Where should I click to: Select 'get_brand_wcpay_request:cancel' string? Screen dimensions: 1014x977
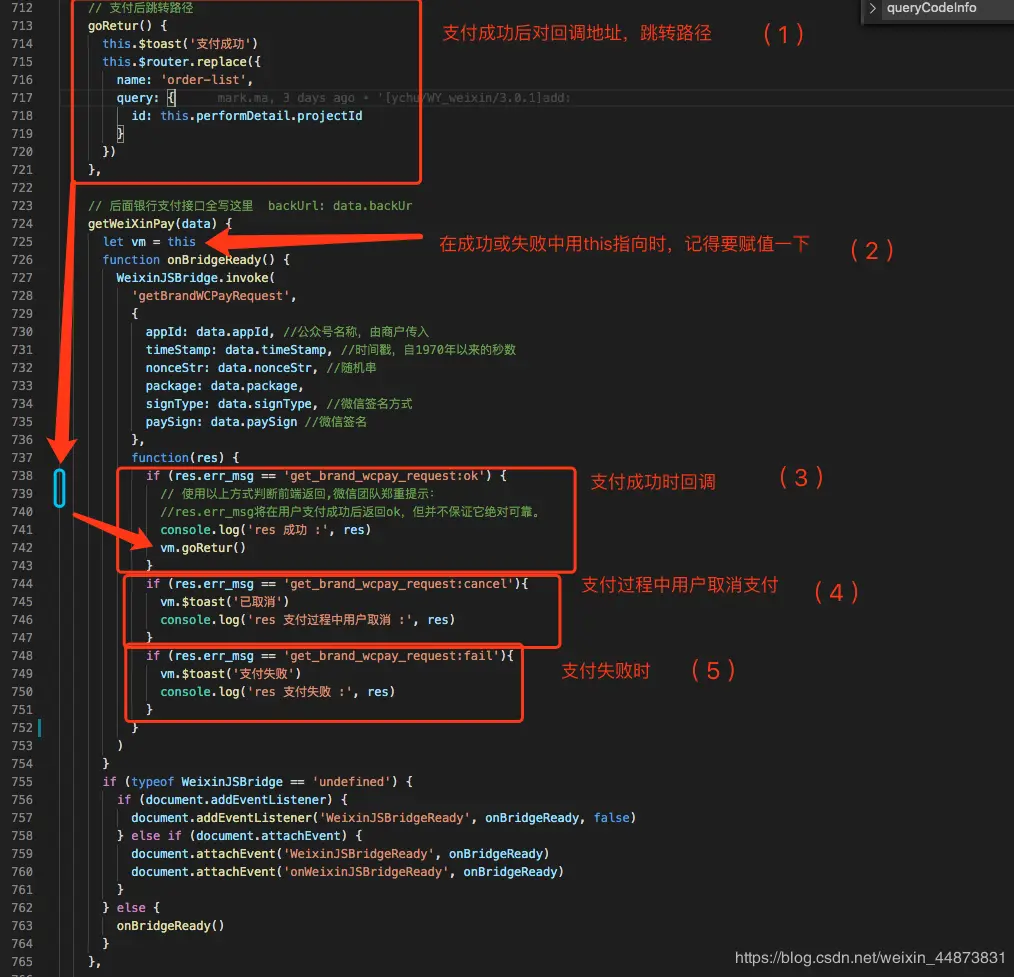398,584
